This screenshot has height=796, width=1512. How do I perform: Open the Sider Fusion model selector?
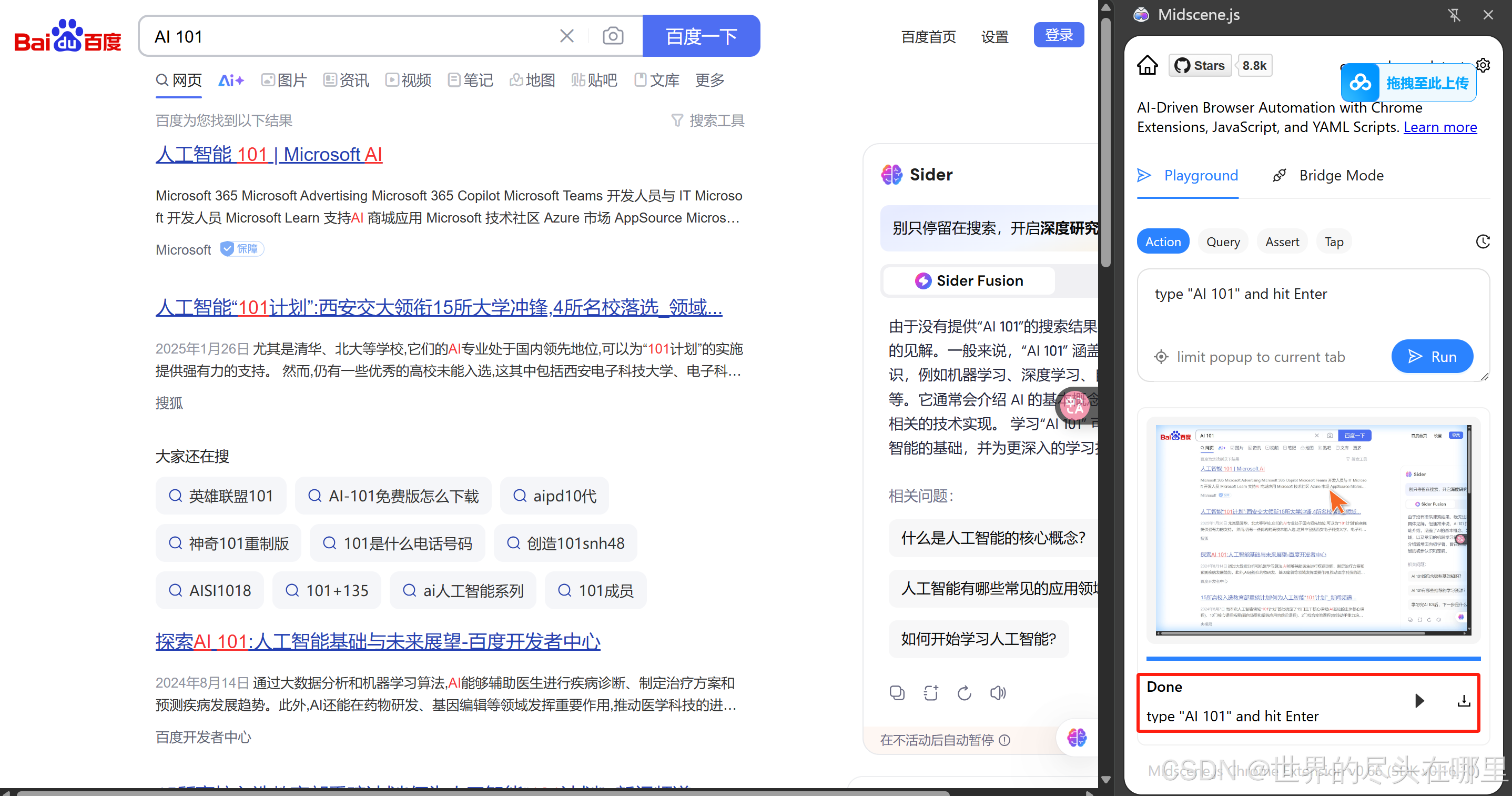click(969, 280)
